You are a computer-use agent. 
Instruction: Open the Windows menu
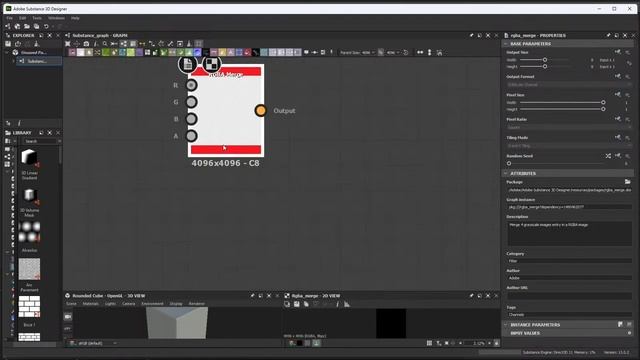56,18
